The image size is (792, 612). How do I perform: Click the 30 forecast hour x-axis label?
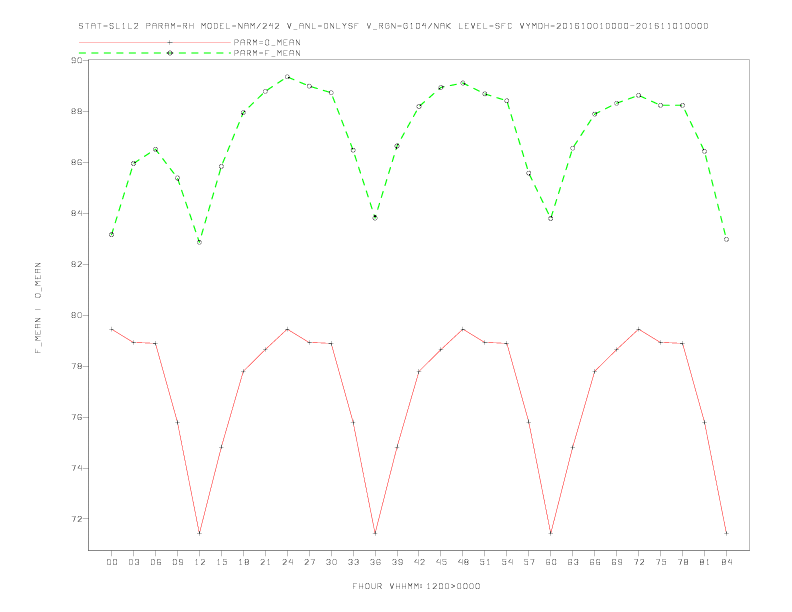coord(331,562)
